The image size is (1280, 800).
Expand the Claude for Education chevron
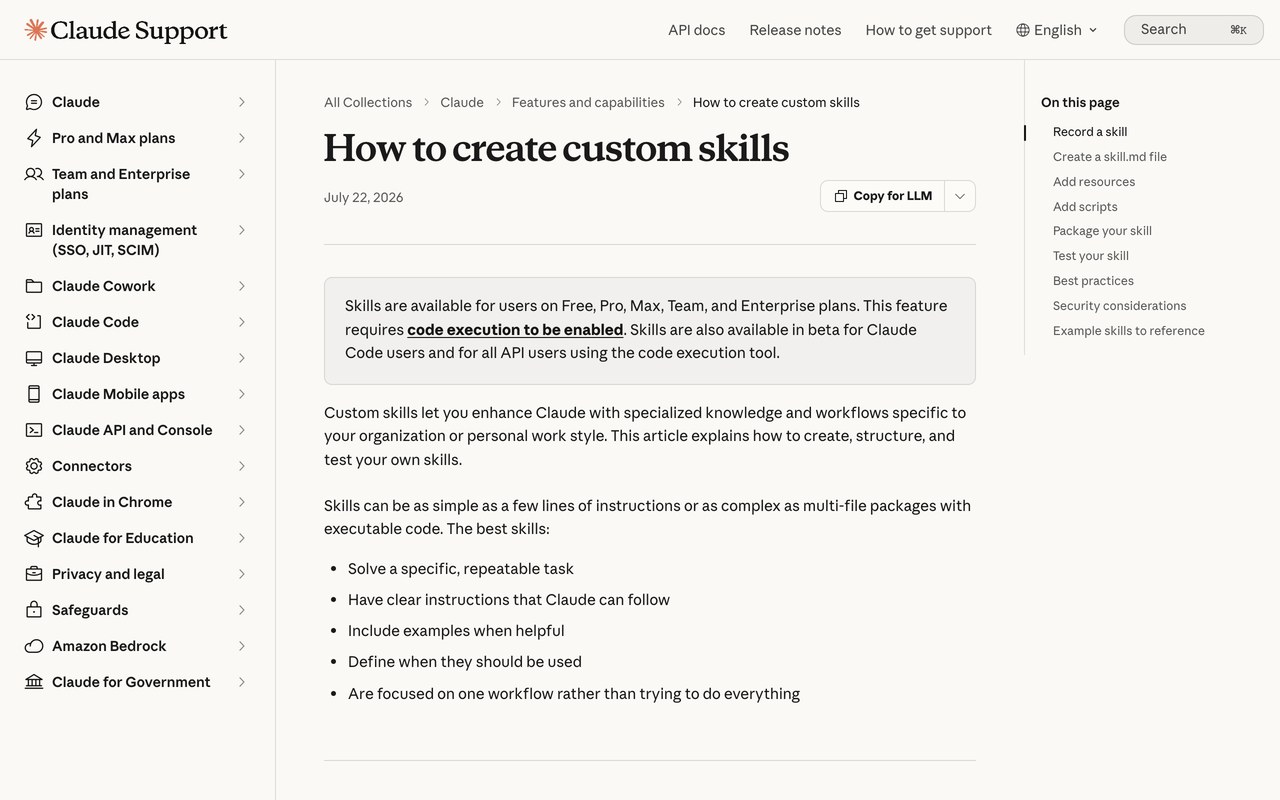pyautogui.click(x=242, y=538)
